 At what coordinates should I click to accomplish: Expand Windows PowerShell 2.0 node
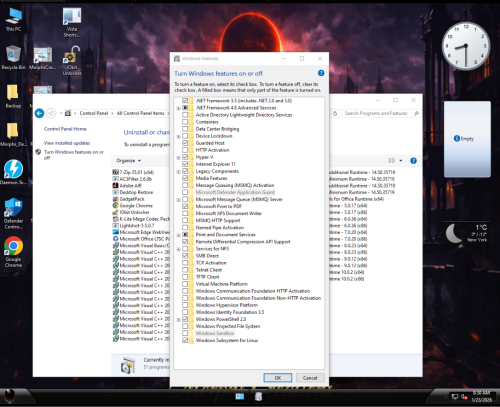[178, 320]
